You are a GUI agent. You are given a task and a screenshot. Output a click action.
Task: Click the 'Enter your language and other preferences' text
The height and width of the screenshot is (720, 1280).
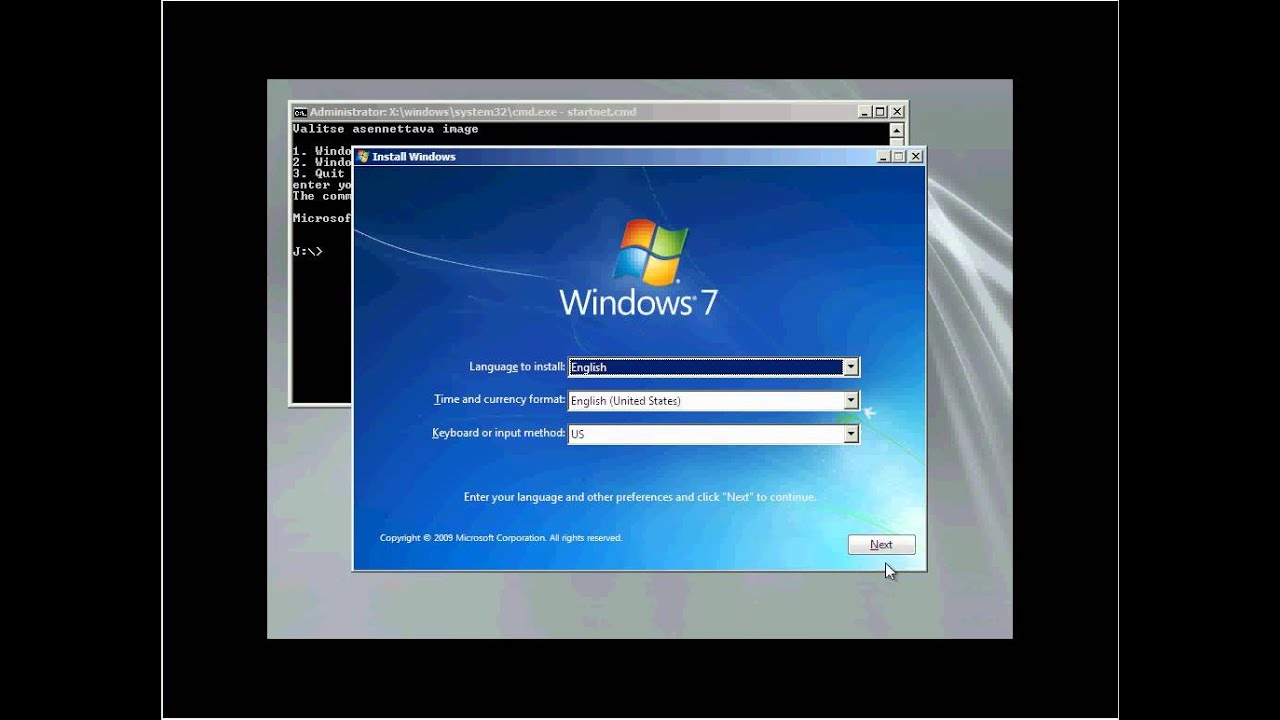coord(640,497)
